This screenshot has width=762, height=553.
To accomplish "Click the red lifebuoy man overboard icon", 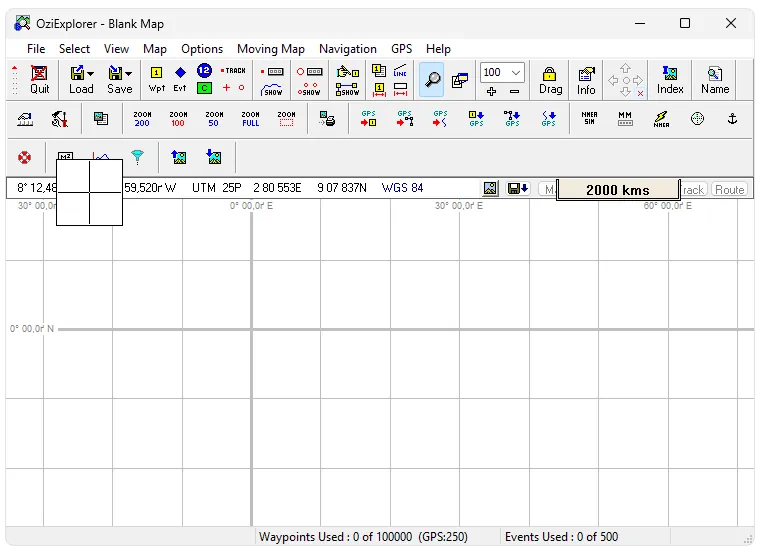I will pyautogui.click(x=24, y=157).
